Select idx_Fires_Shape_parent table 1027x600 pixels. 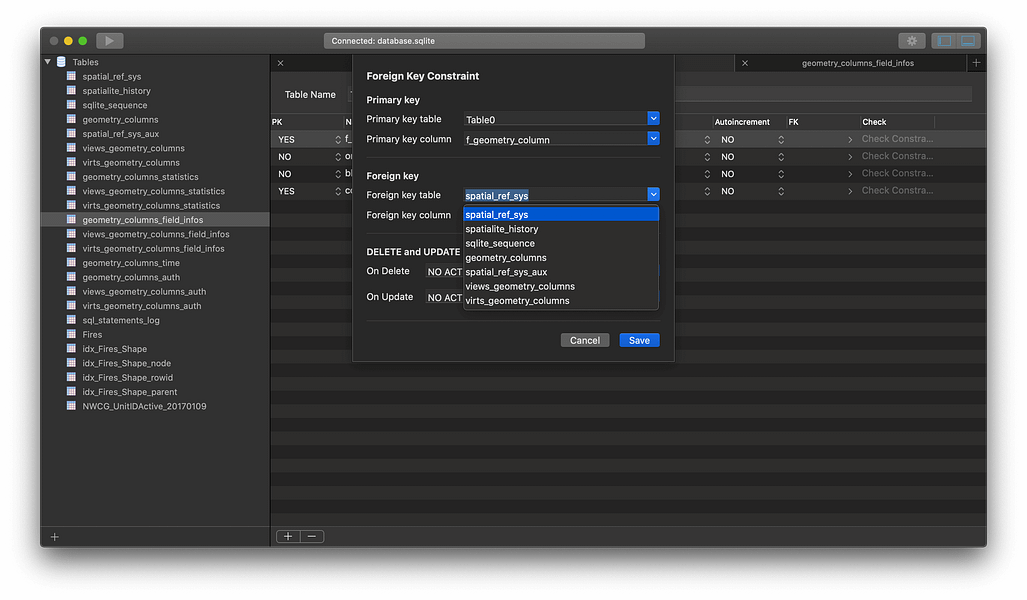(130, 392)
